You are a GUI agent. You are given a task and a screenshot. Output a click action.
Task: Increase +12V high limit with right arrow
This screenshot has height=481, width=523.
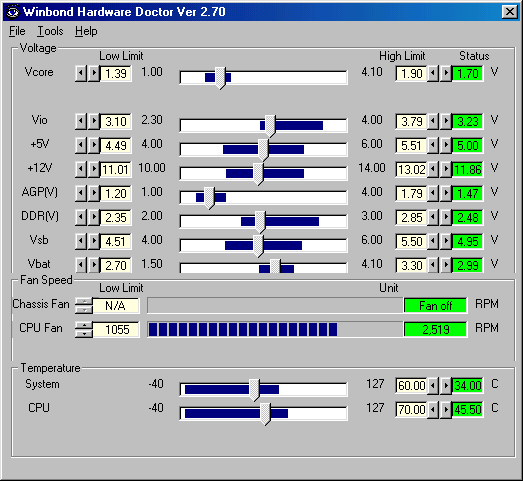(x=446, y=169)
